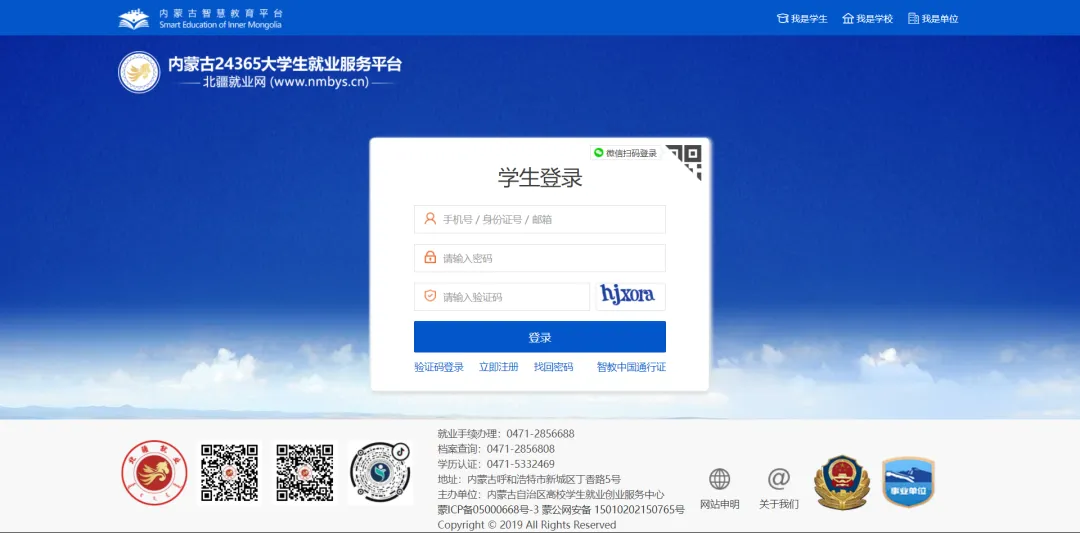Viewport: 1080px width, 533px height.
Task: Click the blue 登录 button
Action: tap(539, 337)
